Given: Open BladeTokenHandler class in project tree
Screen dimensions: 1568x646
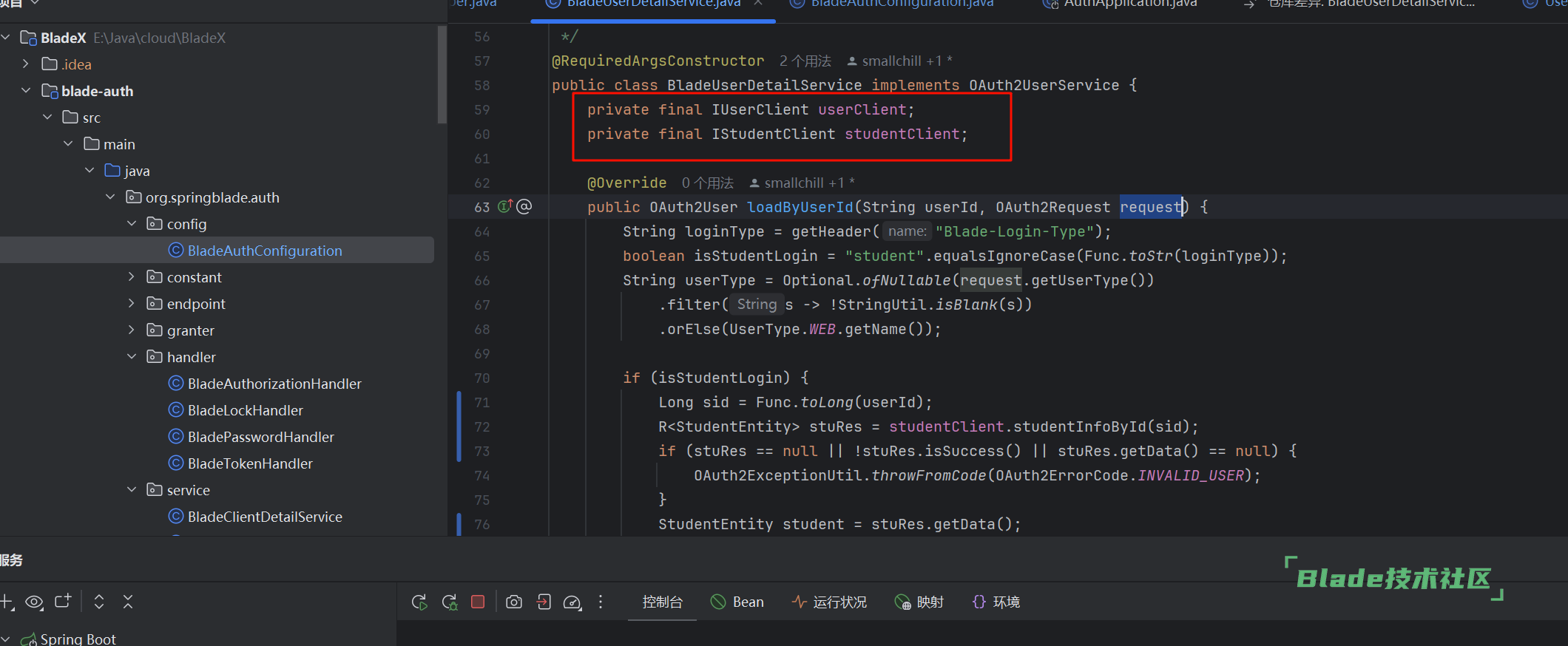Looking at the screenshot, I should 250,463.
